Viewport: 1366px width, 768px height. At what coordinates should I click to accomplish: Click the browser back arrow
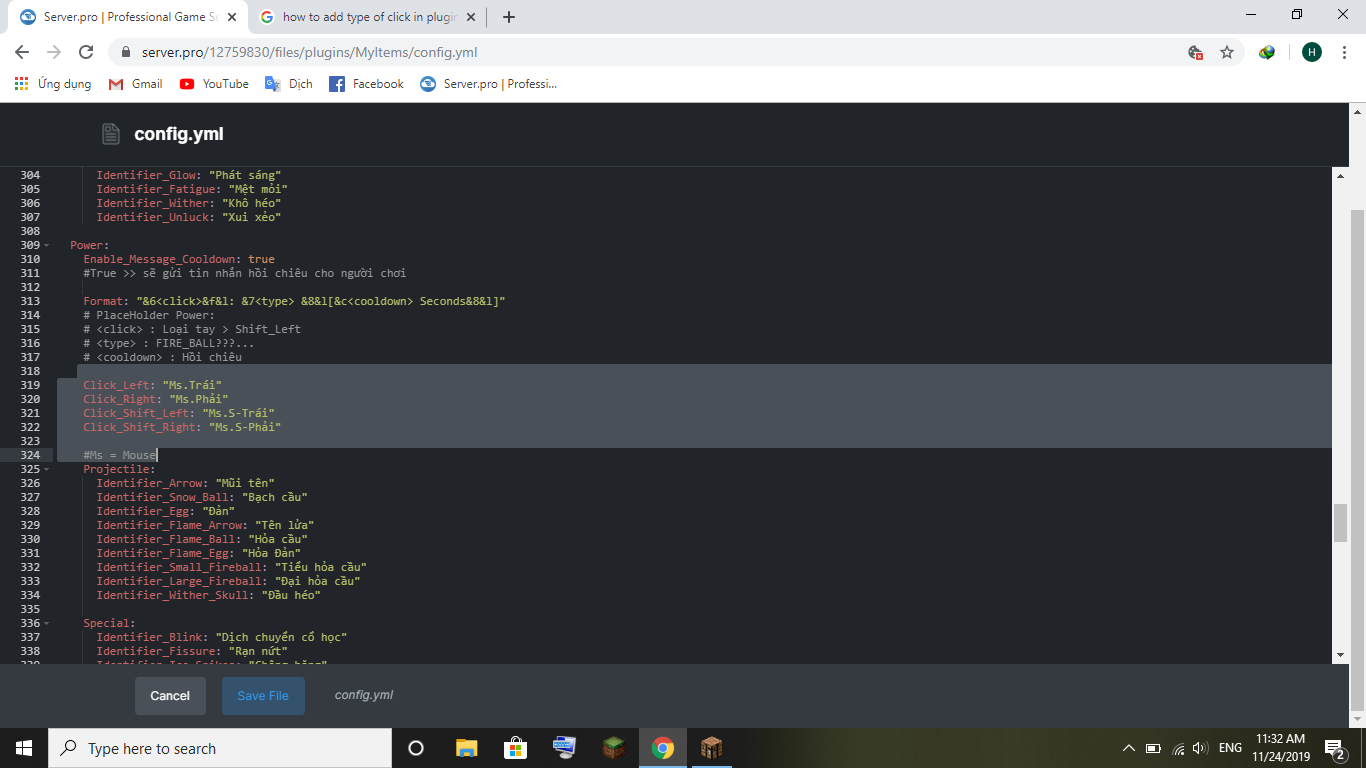coord(22,52)
